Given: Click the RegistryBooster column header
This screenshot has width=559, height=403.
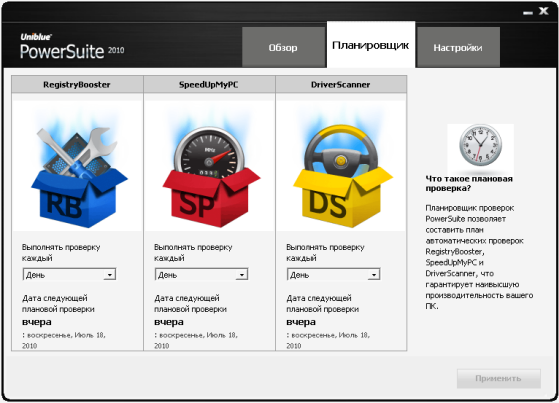Looking at the screenshot, I should [77, 85].
